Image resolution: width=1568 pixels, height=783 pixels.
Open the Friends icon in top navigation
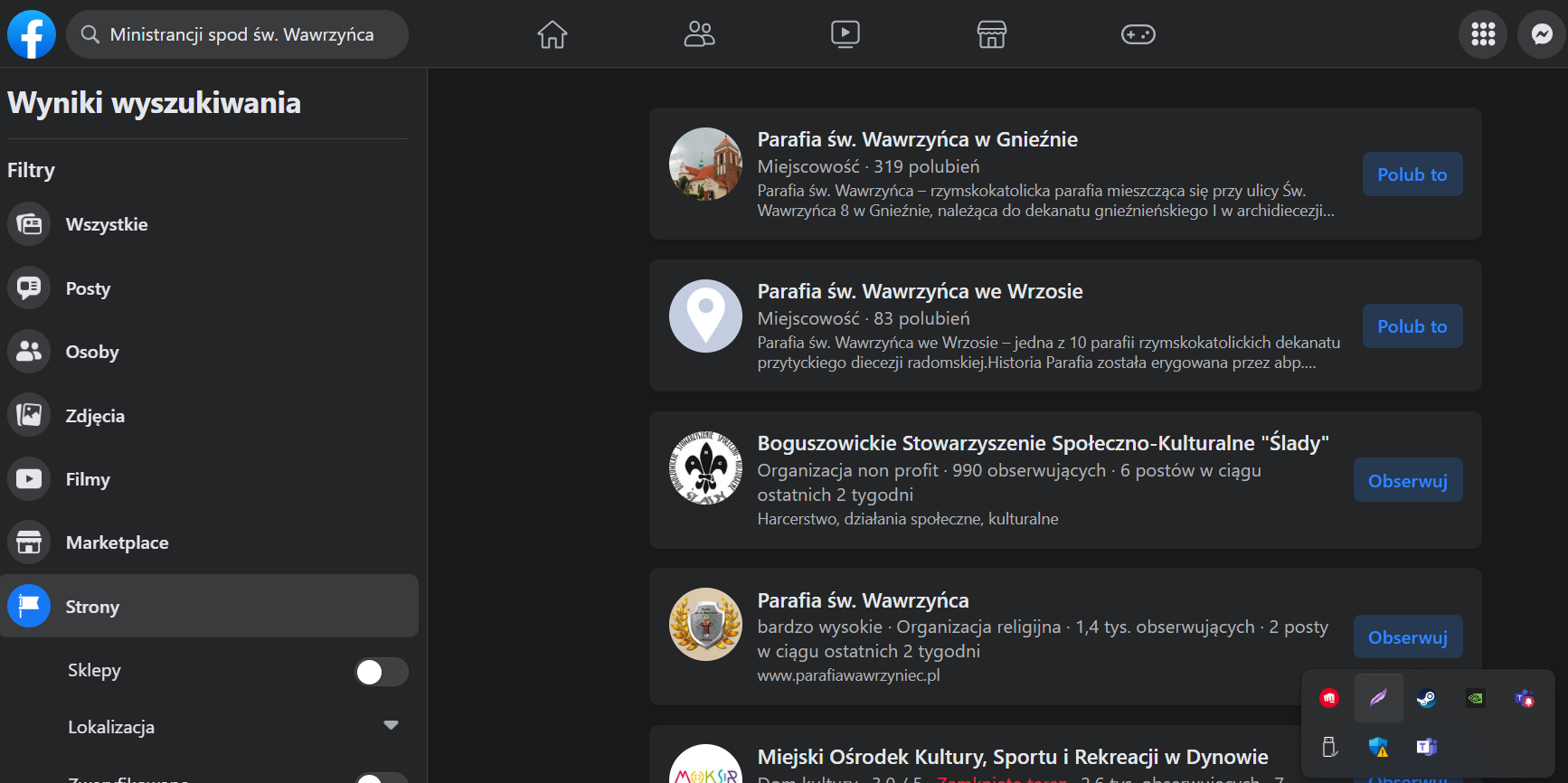699,34
